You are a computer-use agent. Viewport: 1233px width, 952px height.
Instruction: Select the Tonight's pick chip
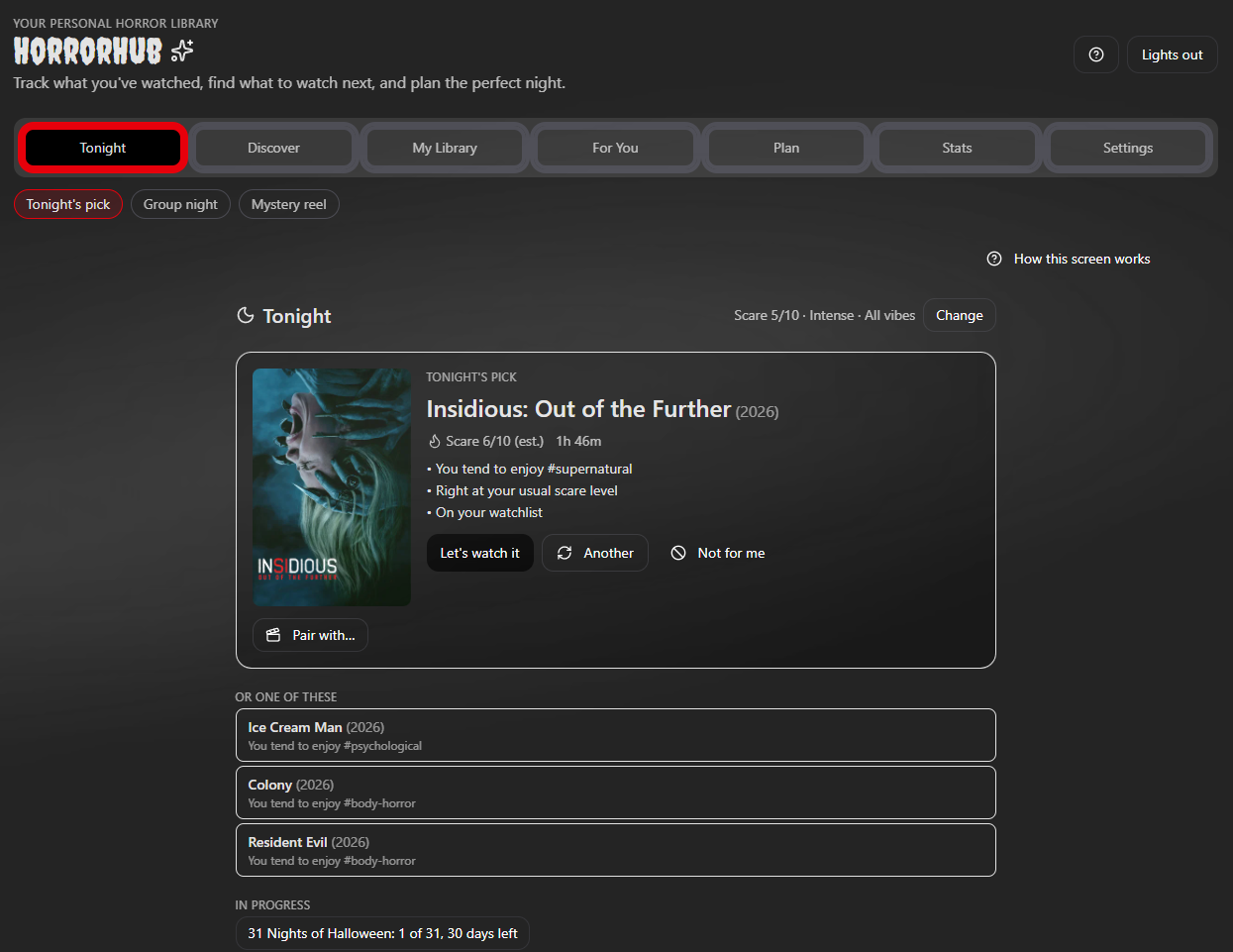(68, 204)
